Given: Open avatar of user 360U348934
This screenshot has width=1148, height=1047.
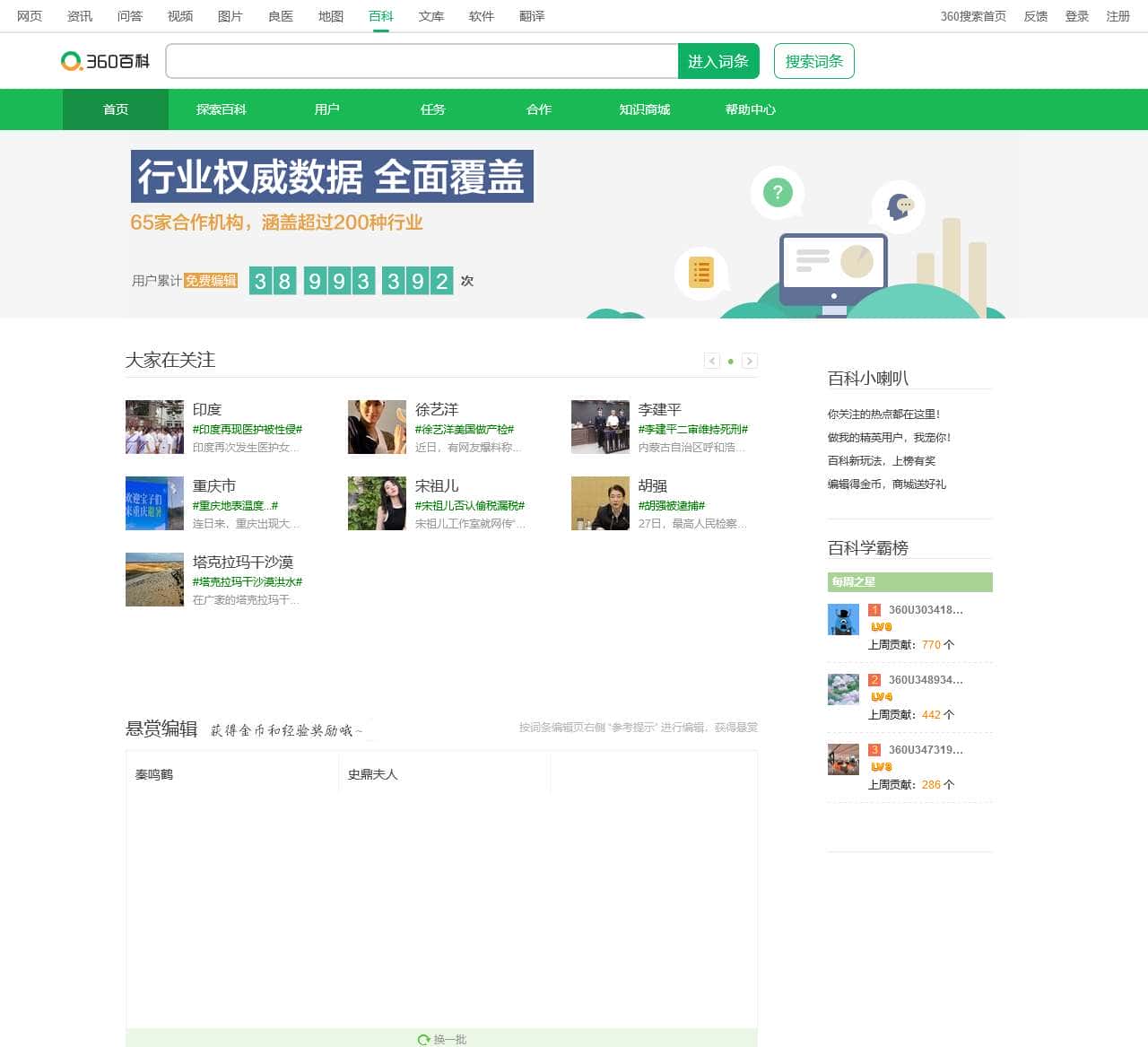Looking at the screenshot, I should [843, 689].
